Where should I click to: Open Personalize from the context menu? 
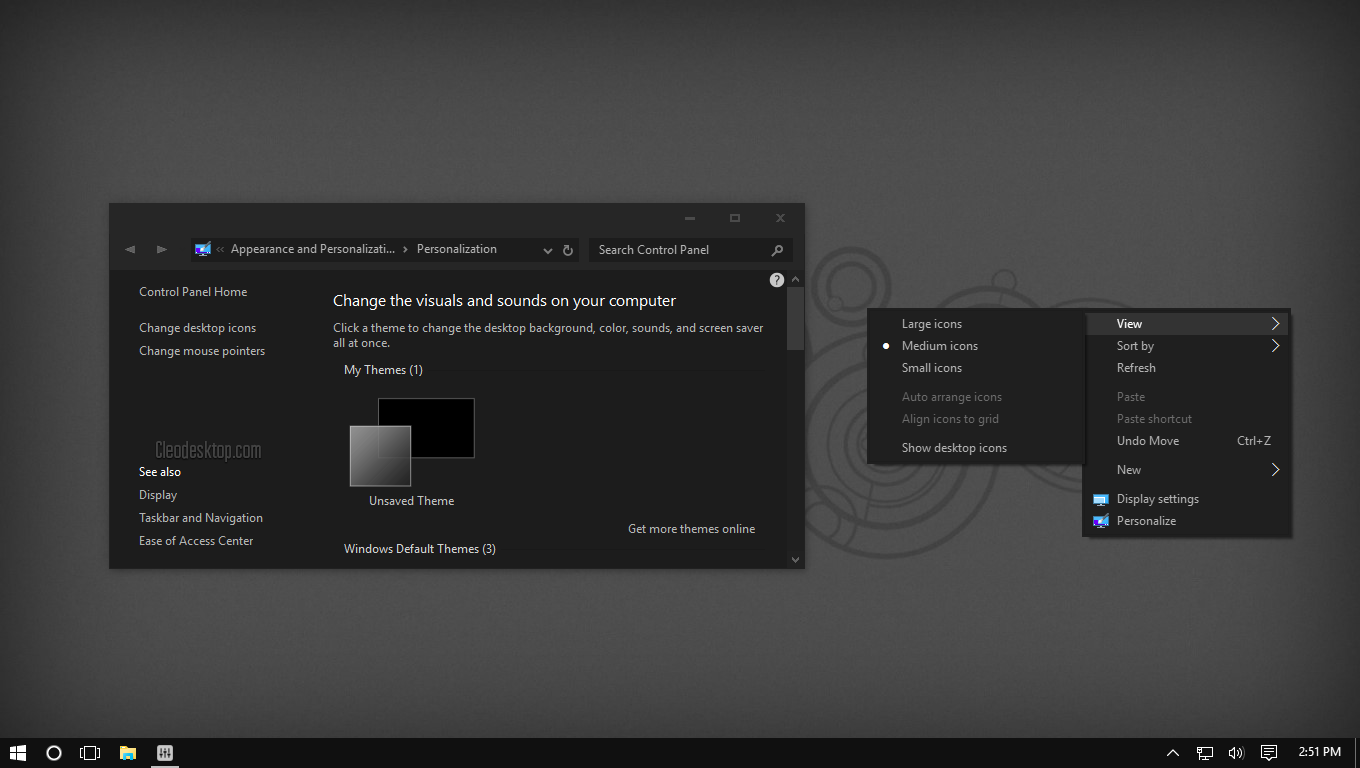pos(1146,521)
